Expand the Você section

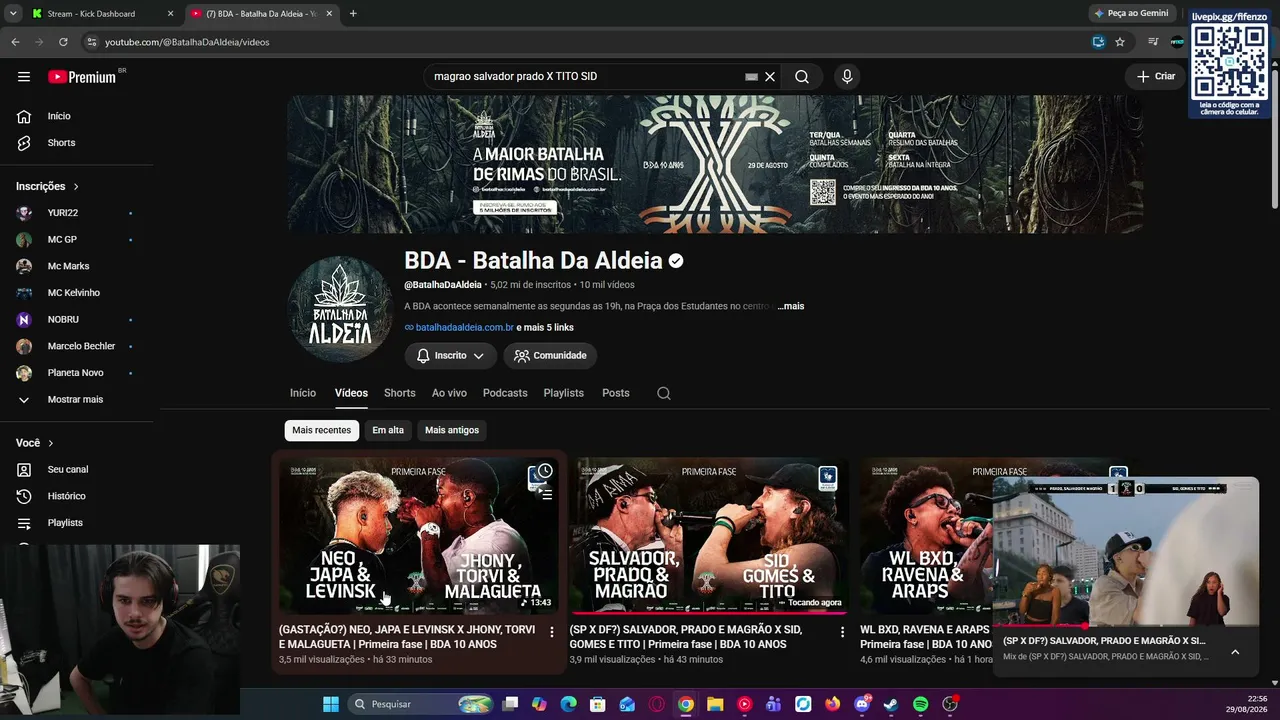coord(35,443)
